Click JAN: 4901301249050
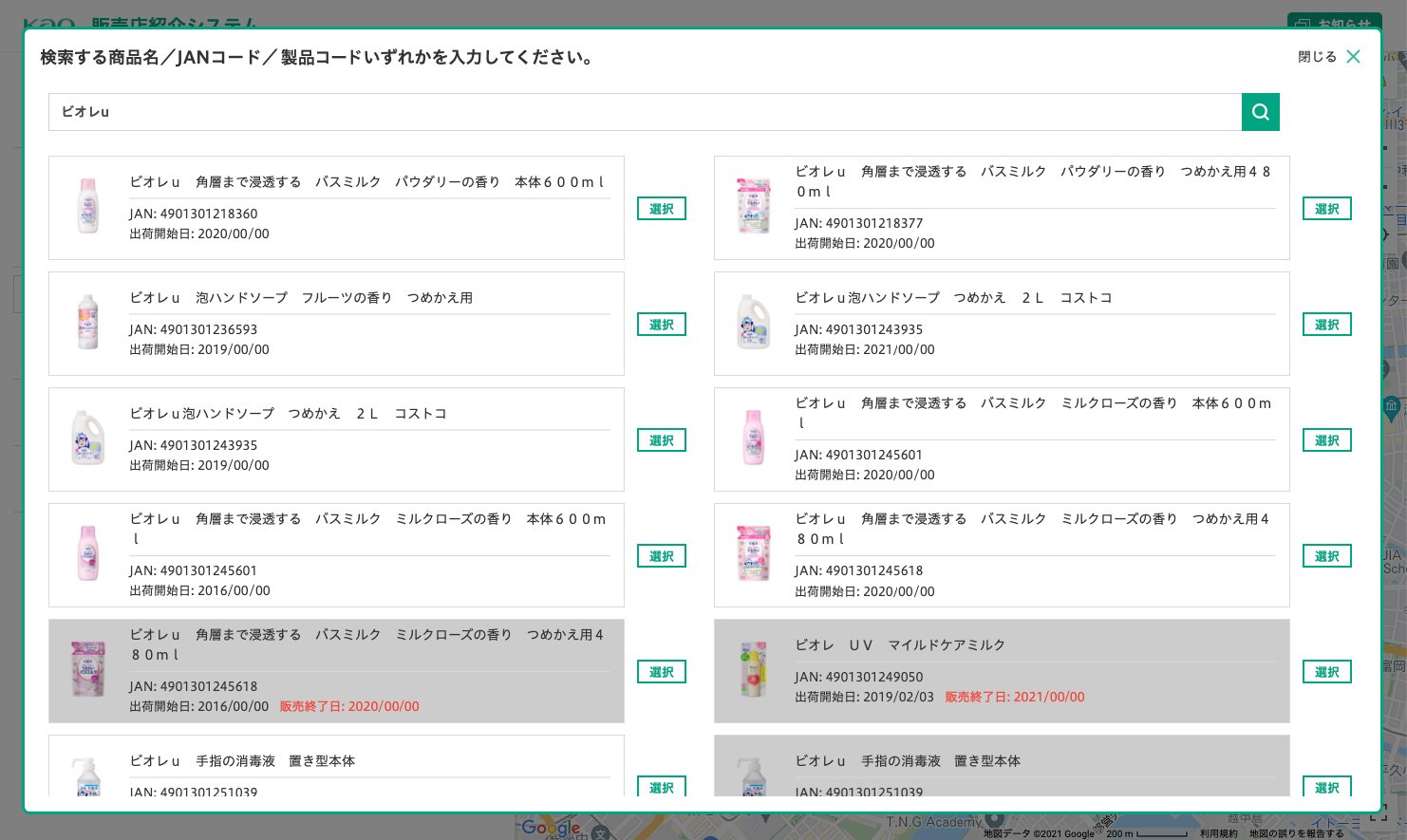 [x=859, y=677]
